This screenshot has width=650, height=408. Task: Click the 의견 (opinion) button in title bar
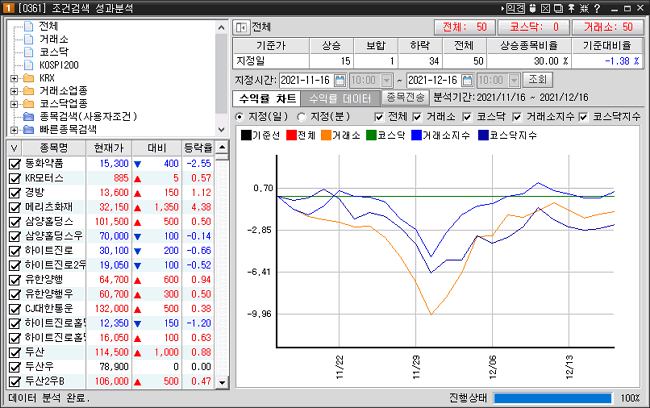click(x=515, y=8)
